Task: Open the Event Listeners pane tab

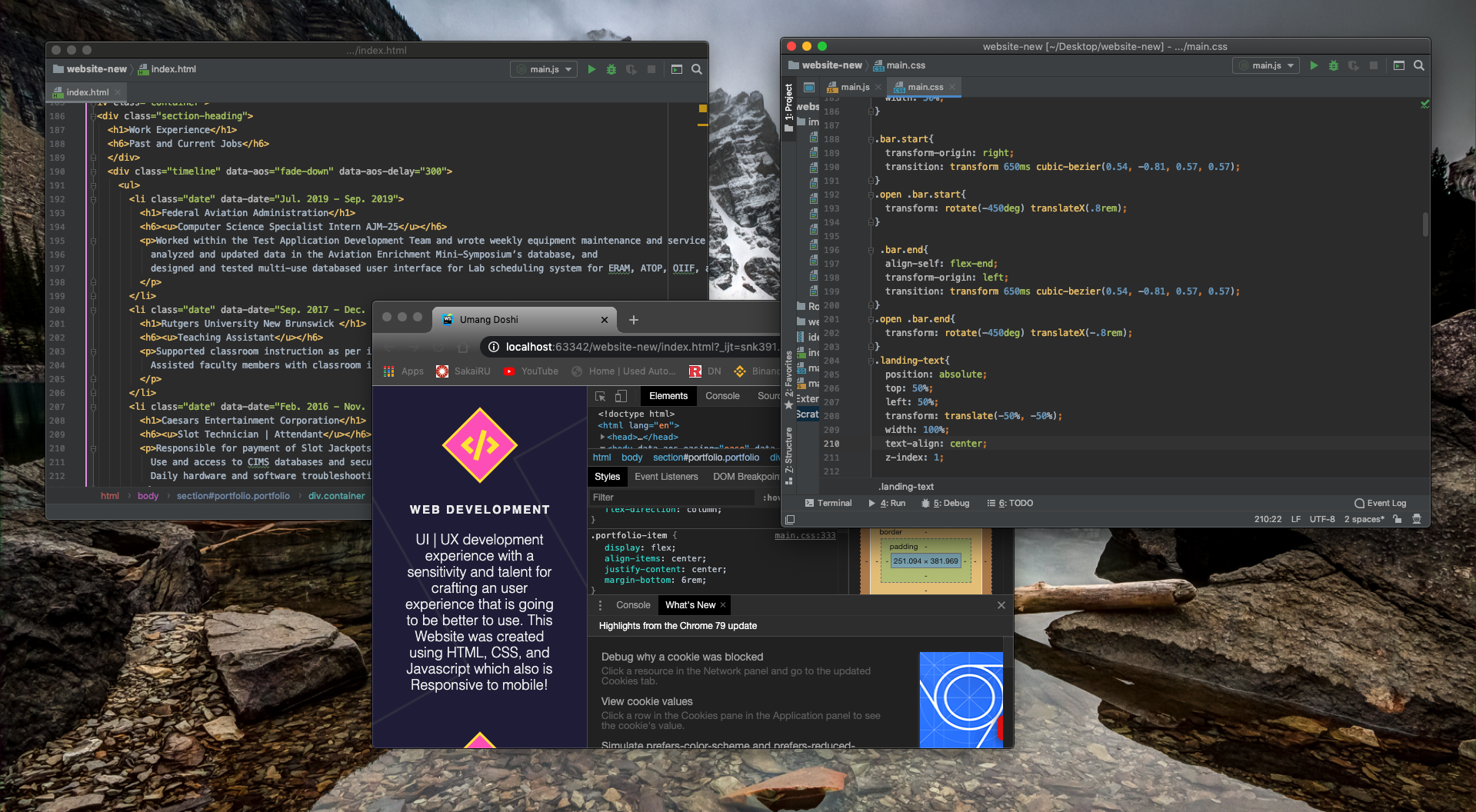Action: pos(666,477)
